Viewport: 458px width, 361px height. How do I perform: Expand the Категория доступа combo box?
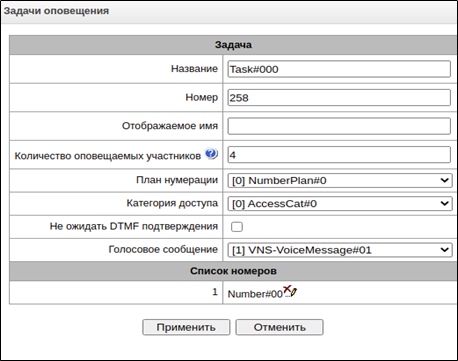coord(340,203)
